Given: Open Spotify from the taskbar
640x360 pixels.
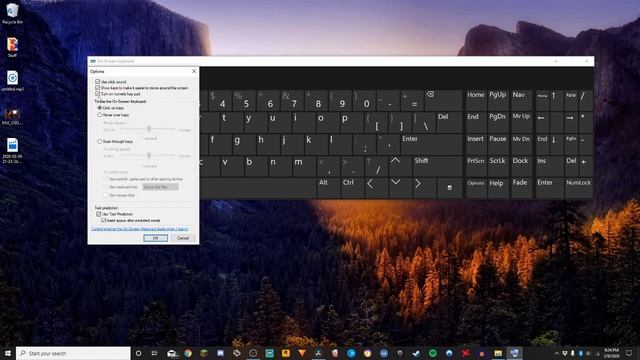Looking at the screenshot, I should 433,353.
